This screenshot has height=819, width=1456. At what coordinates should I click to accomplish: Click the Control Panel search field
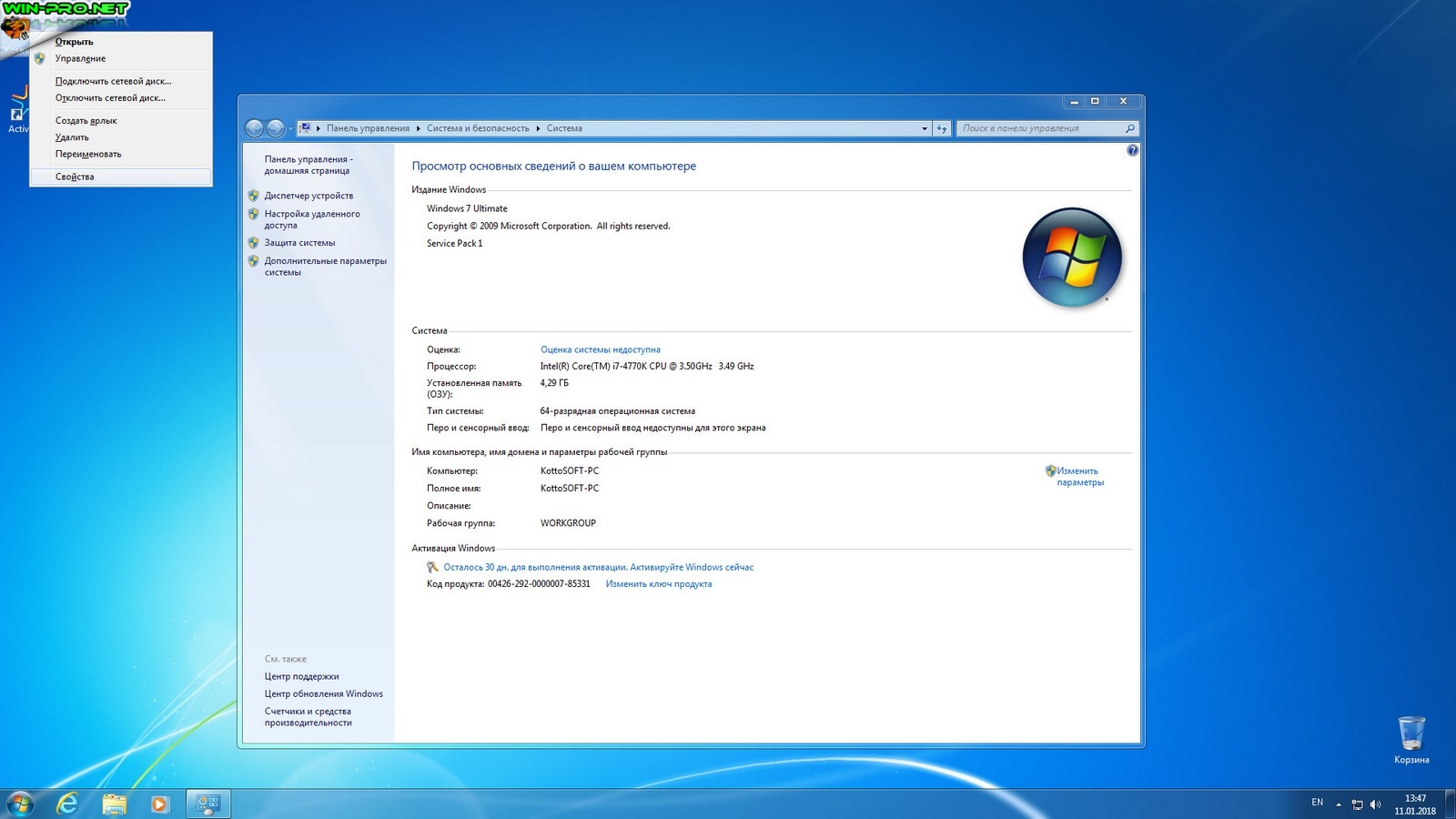coord(1039,128)
